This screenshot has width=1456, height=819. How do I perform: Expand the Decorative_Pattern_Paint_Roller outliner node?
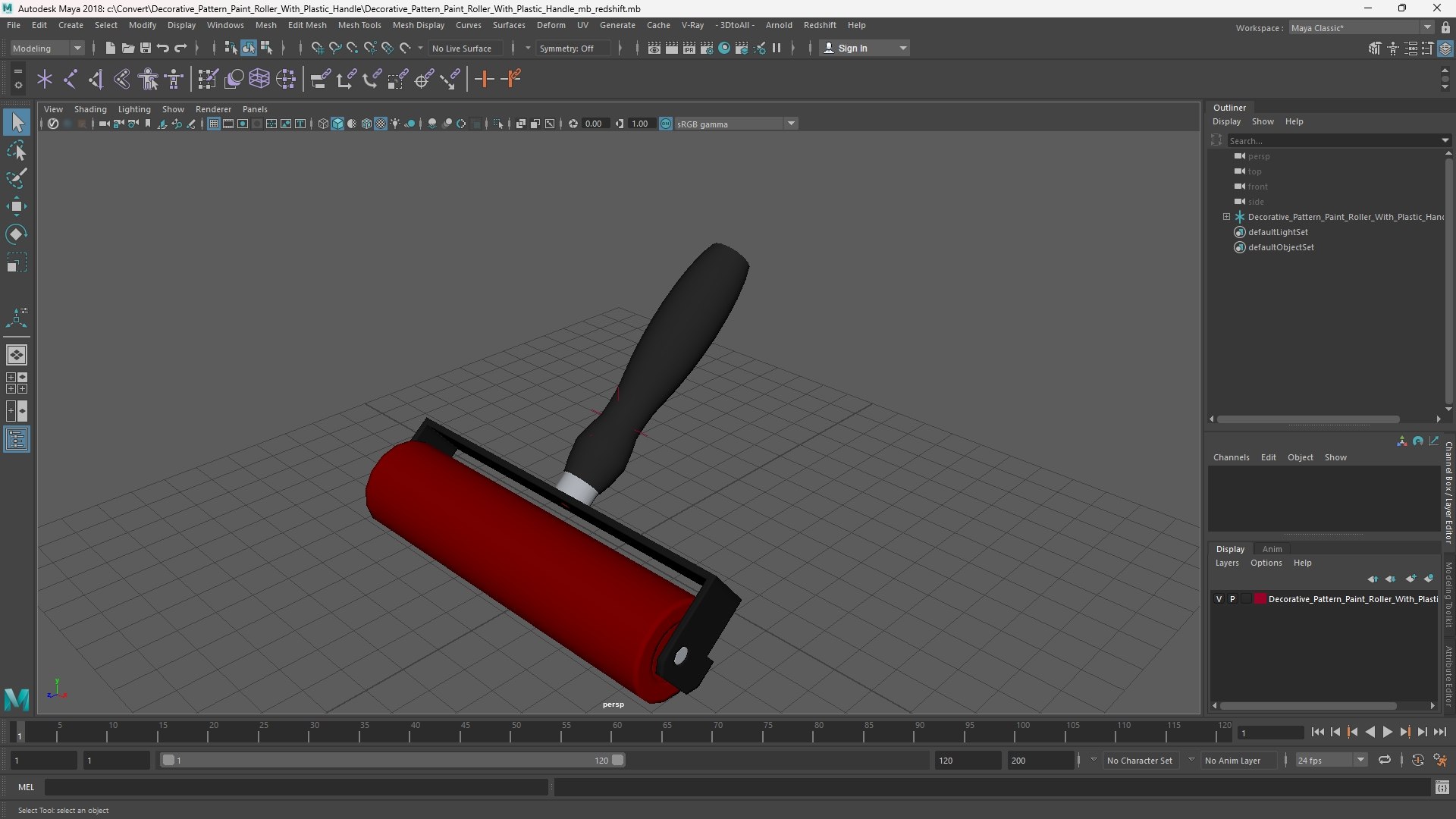coord(1226,217)
